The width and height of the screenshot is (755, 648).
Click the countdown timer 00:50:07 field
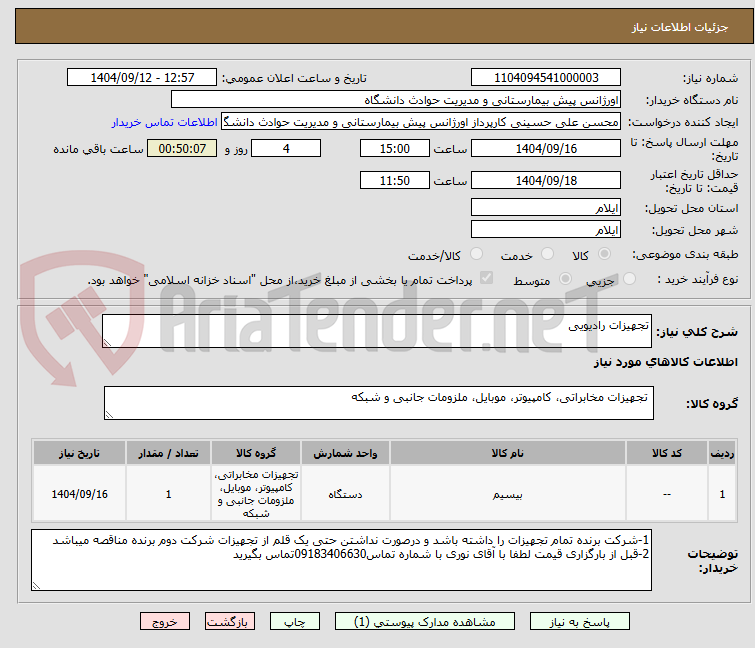182,148
